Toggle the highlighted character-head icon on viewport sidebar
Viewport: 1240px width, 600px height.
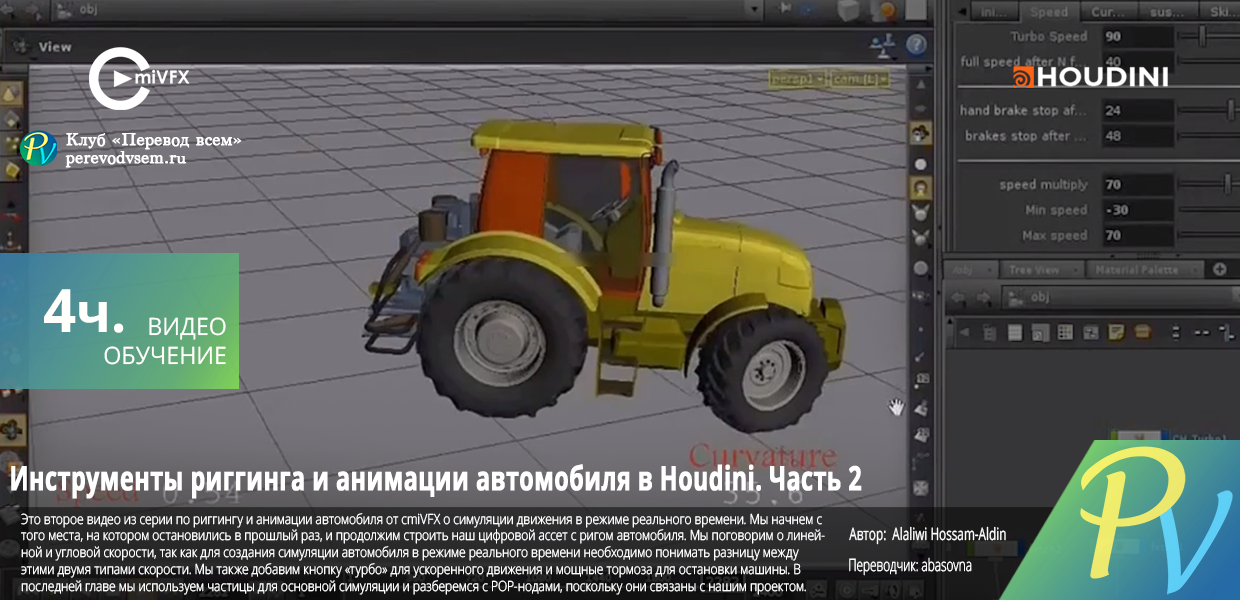920,187
